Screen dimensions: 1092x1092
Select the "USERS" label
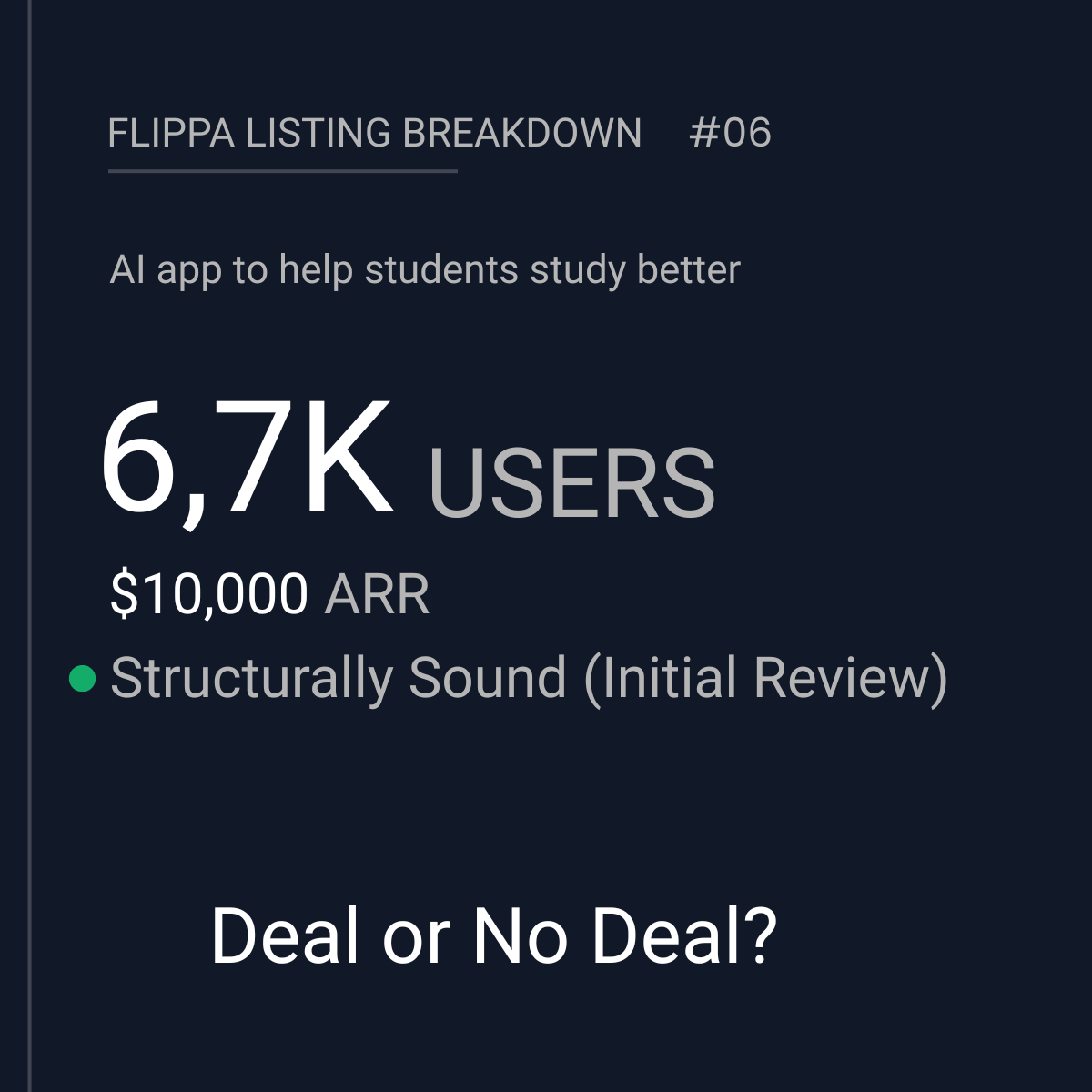pos(571,482)
